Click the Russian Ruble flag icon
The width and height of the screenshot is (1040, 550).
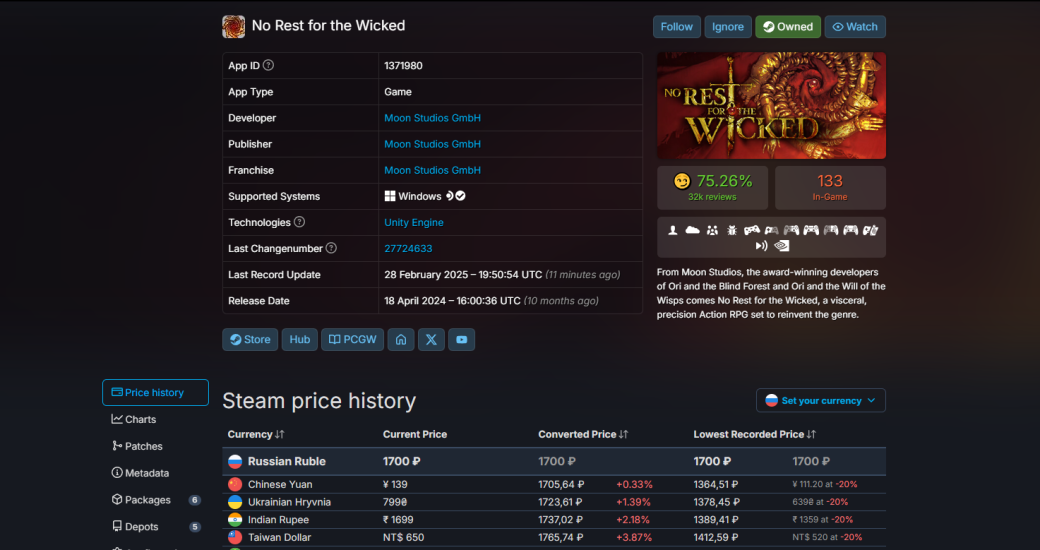click(235, 461)
